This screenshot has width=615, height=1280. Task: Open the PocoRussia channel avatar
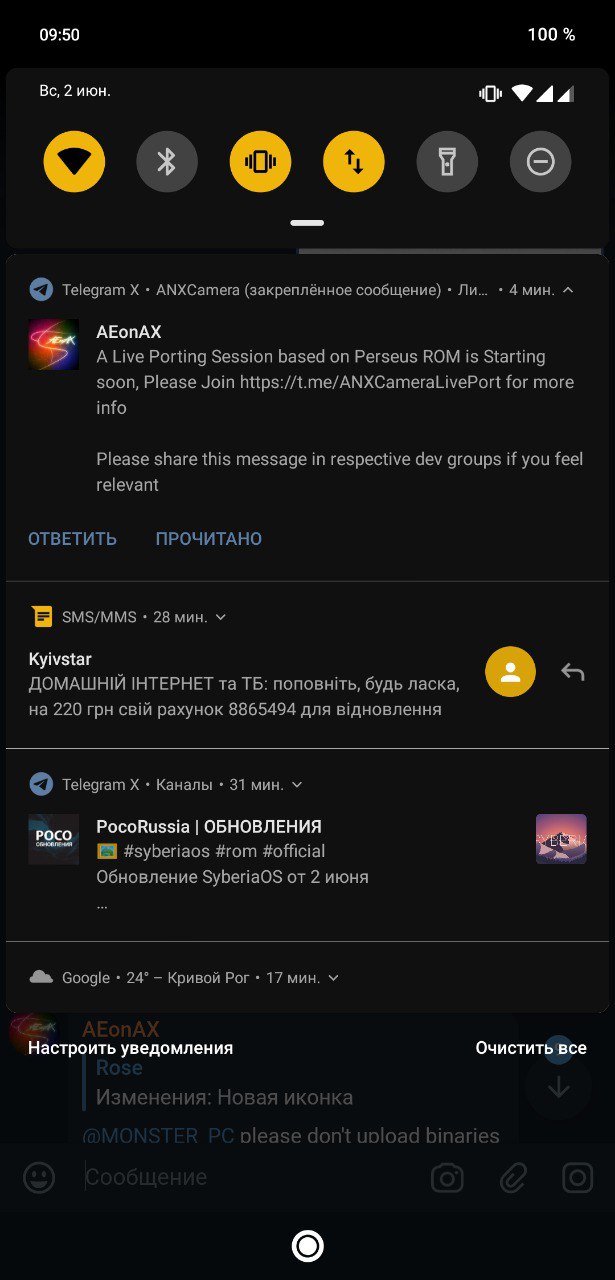point(53,839)
